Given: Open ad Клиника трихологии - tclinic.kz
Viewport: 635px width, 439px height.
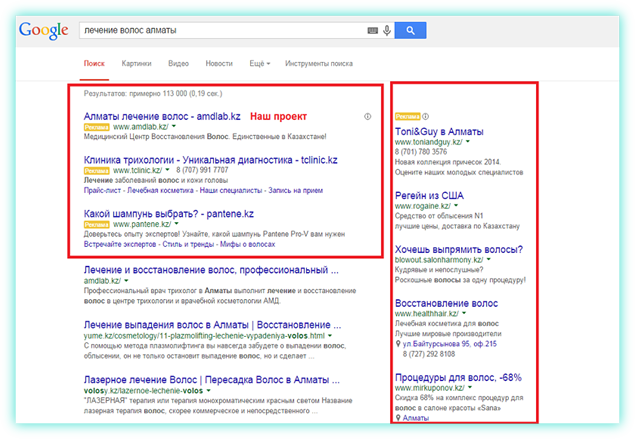Looking at the screenshot, I should pyautogui.click(x=211, y=160).
